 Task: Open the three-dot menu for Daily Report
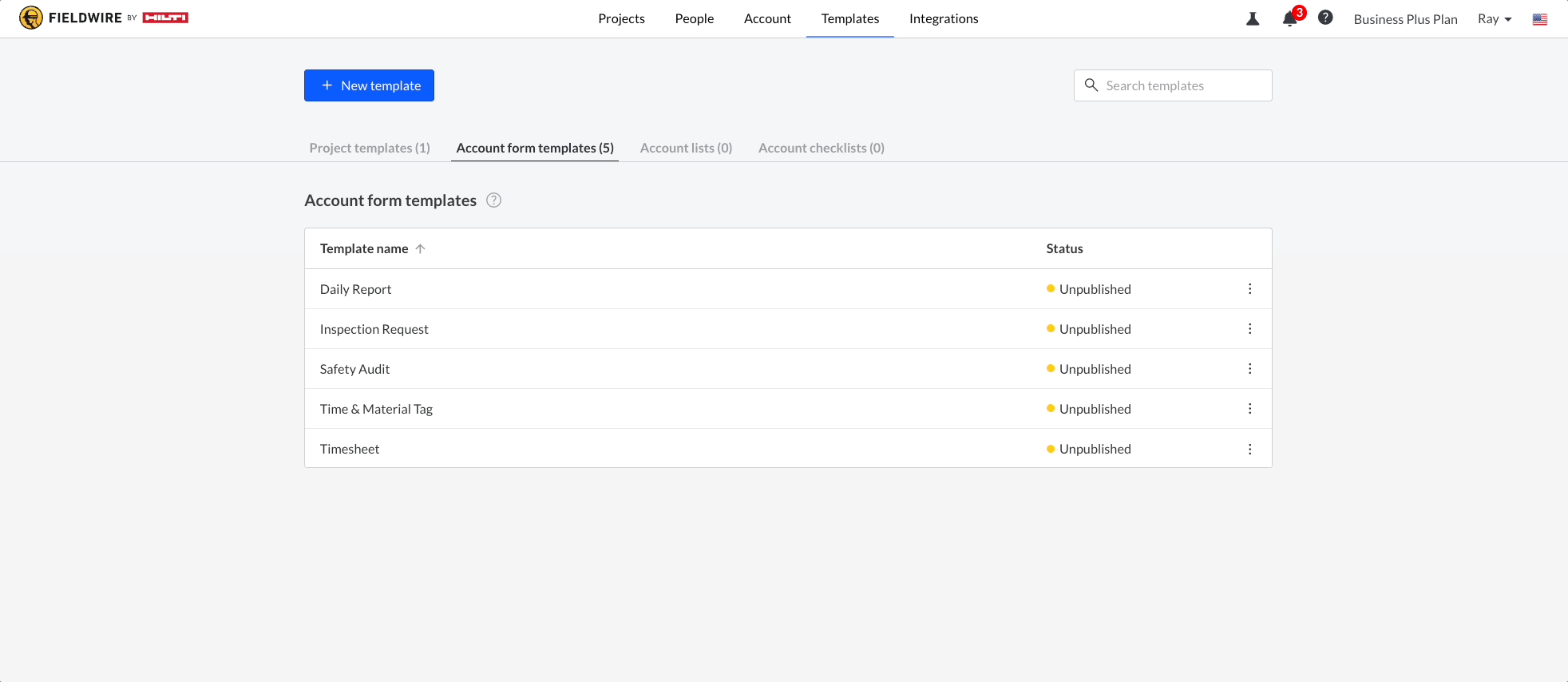pyautogui.click(x=1250, y=289)
